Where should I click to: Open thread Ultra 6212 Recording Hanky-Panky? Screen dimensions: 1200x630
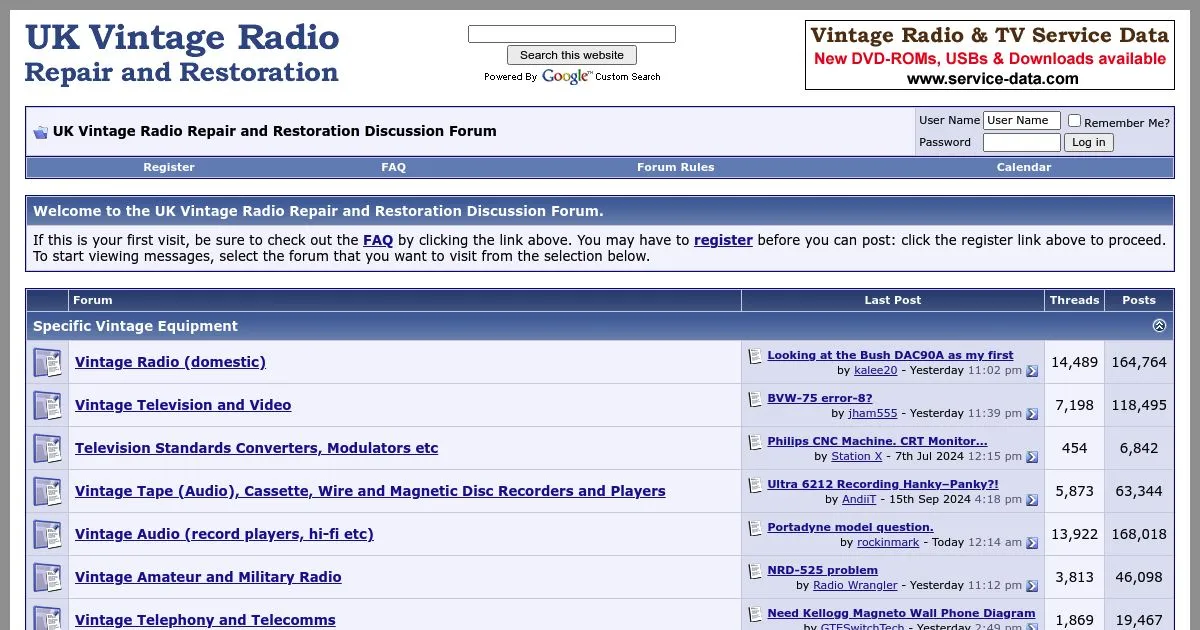tap(883, 484)
